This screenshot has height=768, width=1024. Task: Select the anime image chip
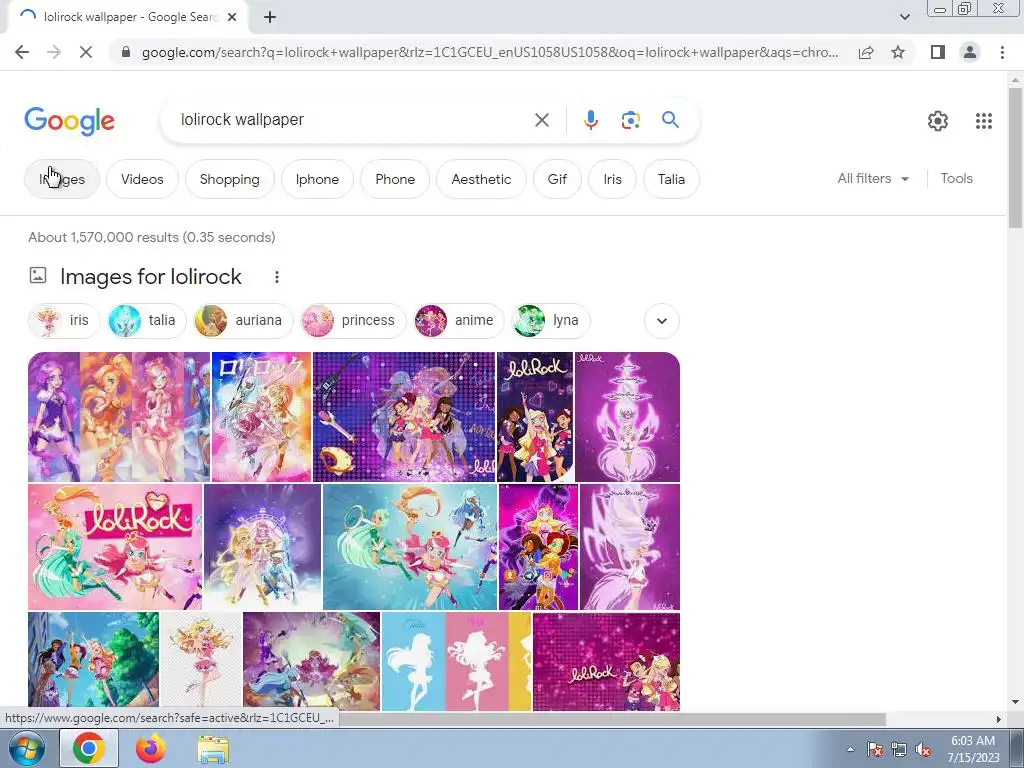(458, 321)
